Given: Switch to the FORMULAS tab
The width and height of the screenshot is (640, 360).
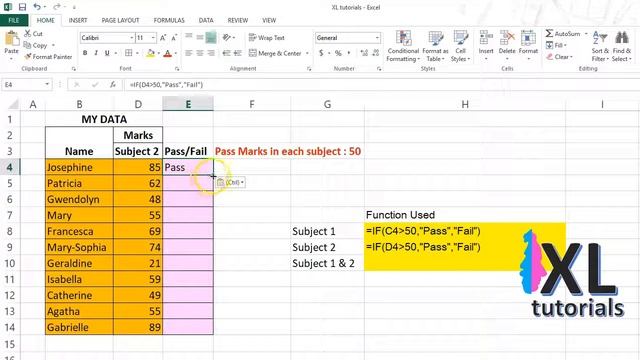Looking at the screenshot, I should (169, 20).
